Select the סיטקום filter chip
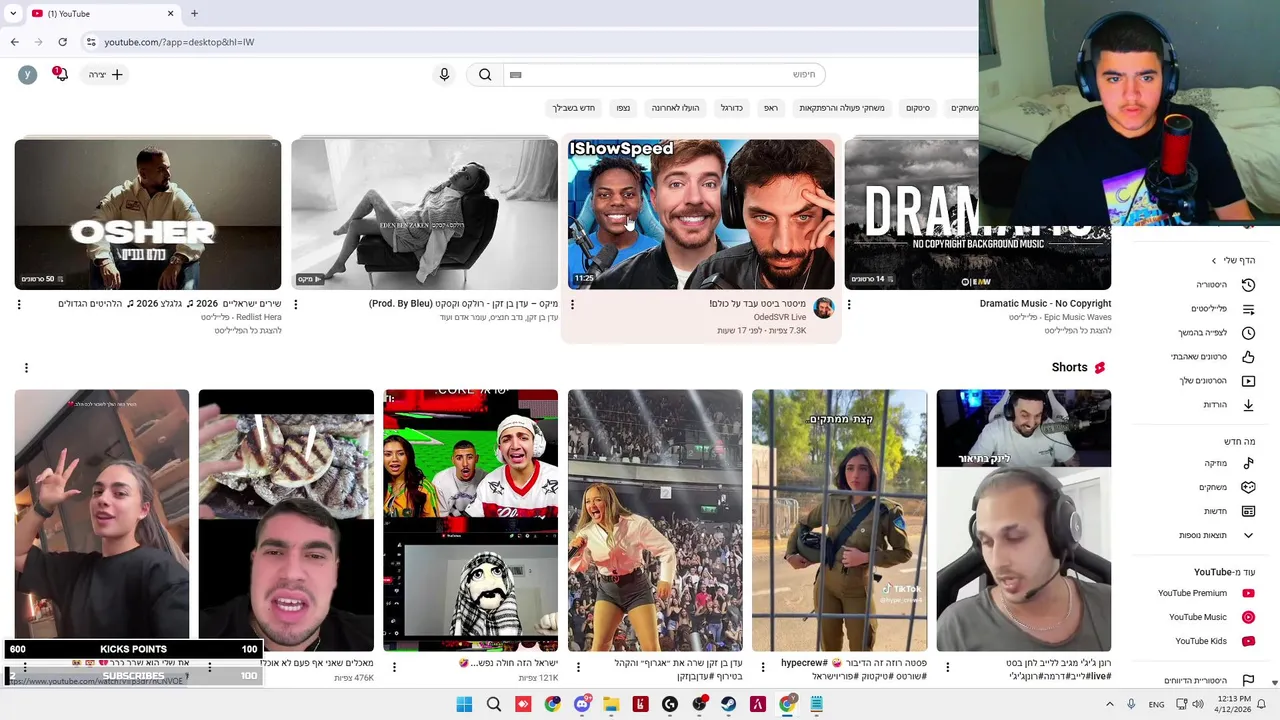This screenshot has height=720, width=1280. (x=918, y=107)
